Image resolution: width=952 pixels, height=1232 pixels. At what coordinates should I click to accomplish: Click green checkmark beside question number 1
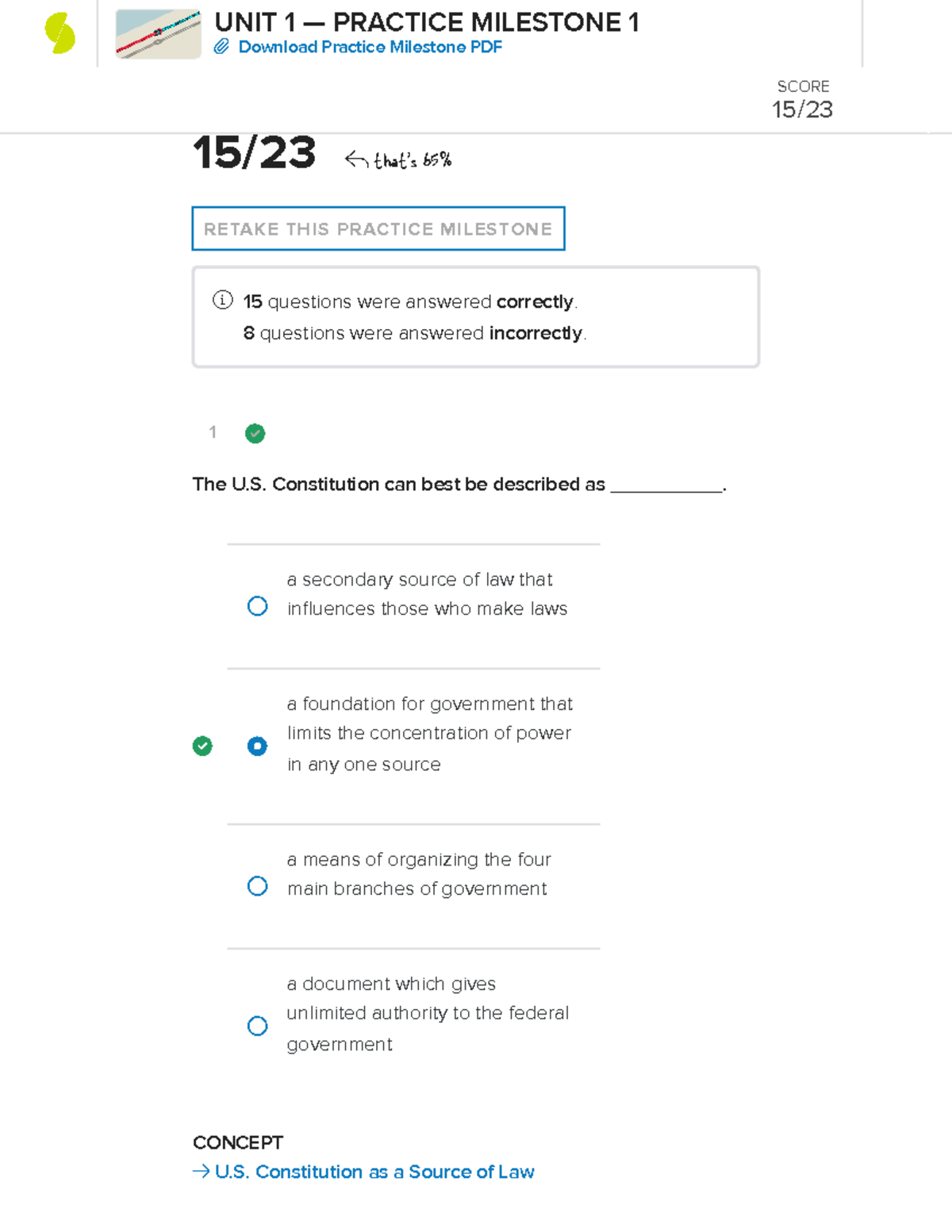pos(255,433)
